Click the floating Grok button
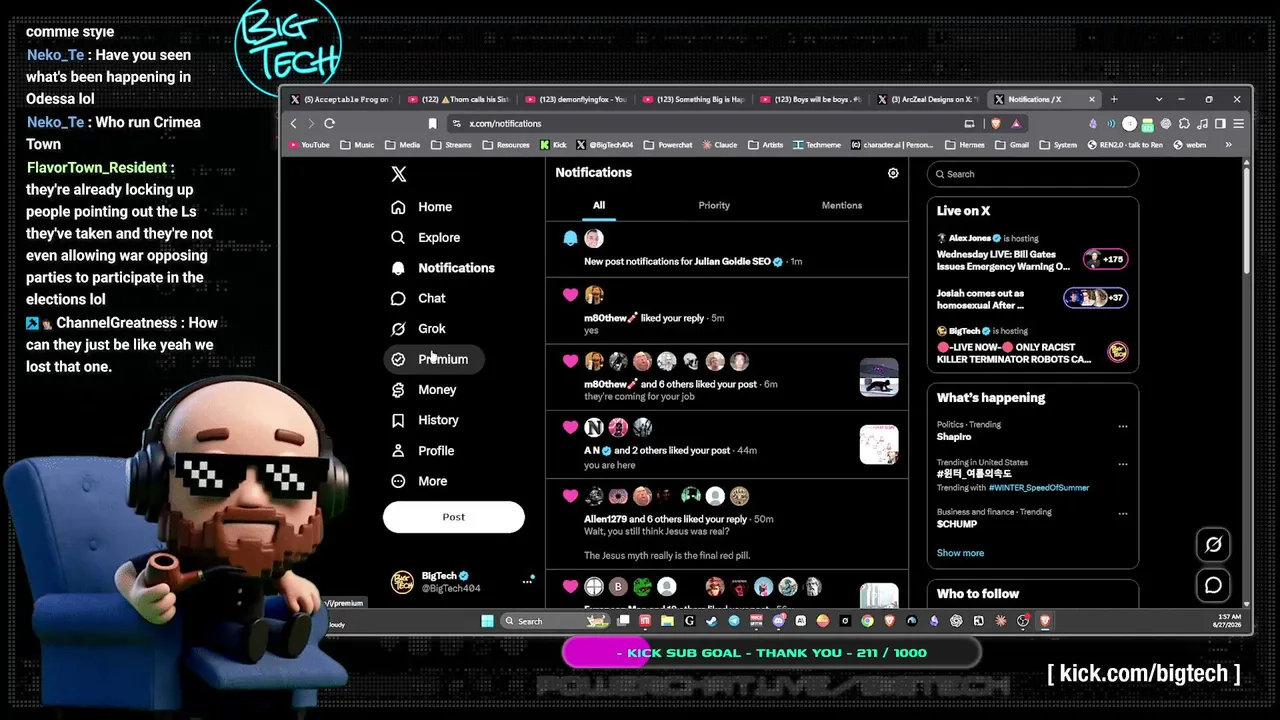Viewport: 1280px width, 720px height. tap(1213, 545)
